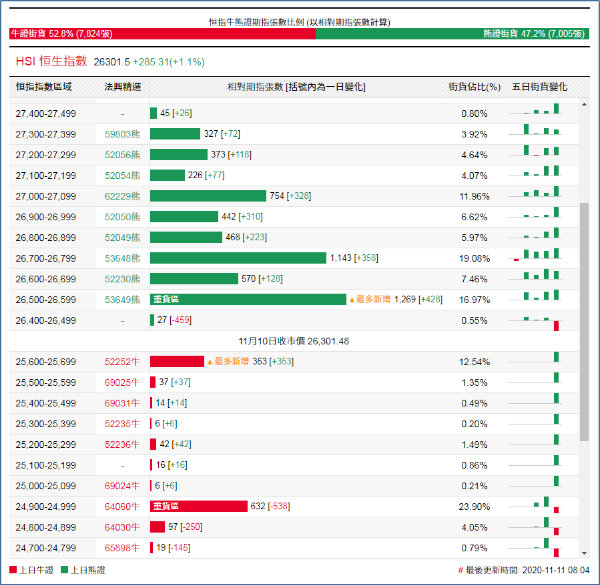The image size is (600, 585).
Task: Open bull certificate 69031牛
Action: tap(122, 403)
